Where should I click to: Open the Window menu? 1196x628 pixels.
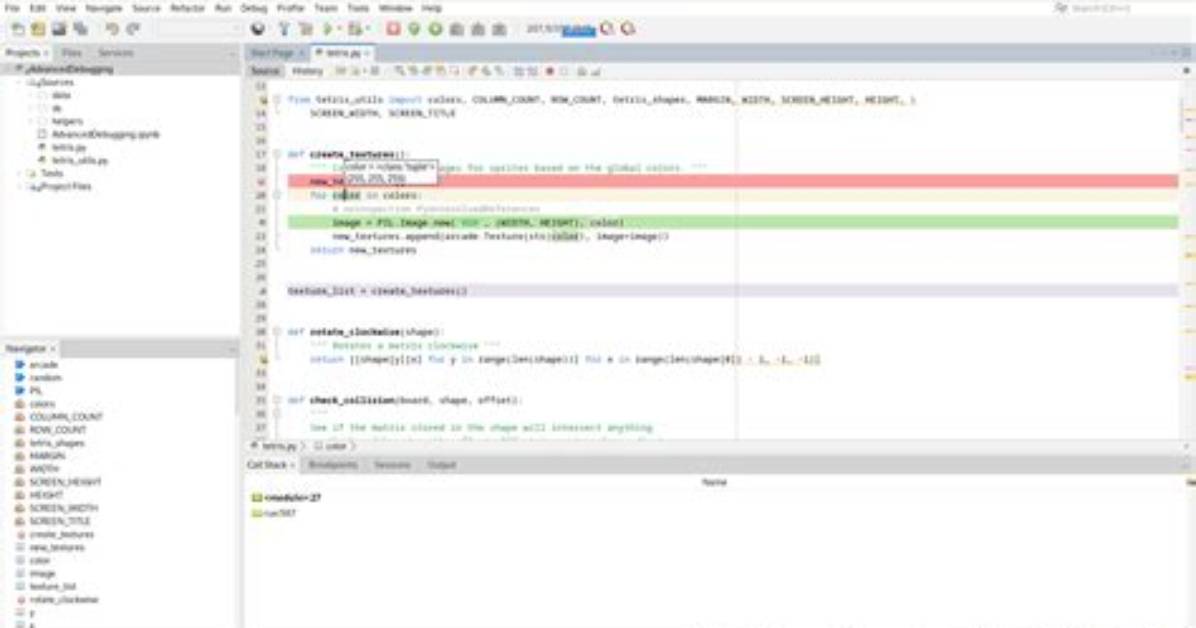pyautogui.click(x=396, y=8)
